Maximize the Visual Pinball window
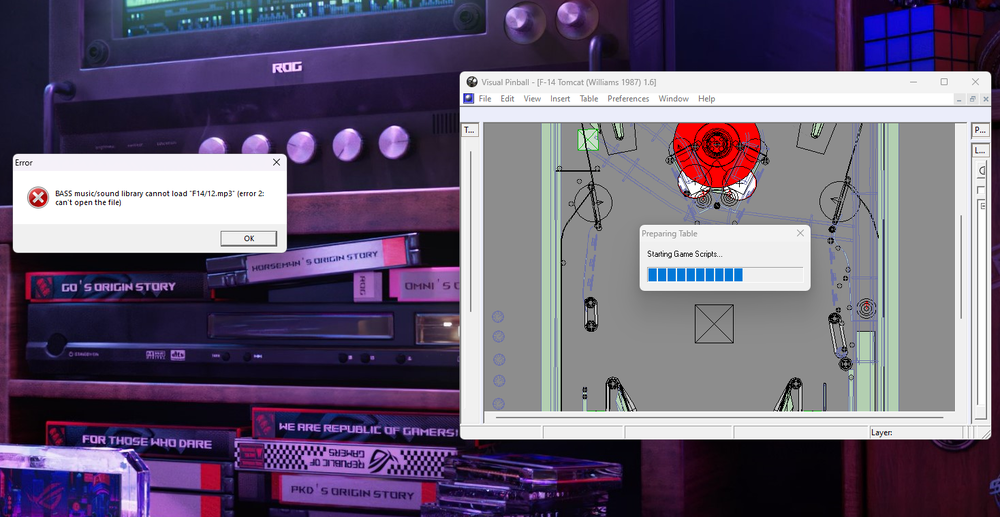This screenshot has height=517, width=1000. coord(944,82)
